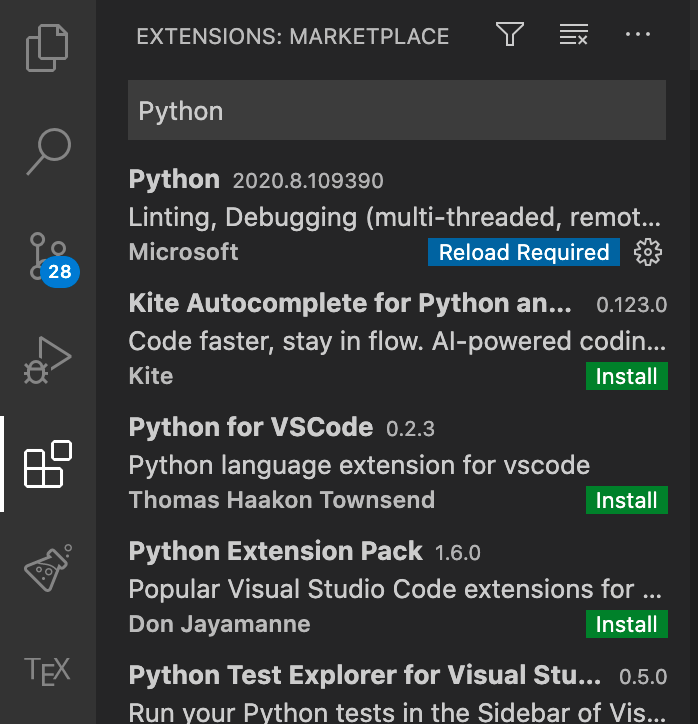The width and height of the screenshot is (698, 724).
Task: Open the Python extension by Microsoft
Action: pos(397,216)
